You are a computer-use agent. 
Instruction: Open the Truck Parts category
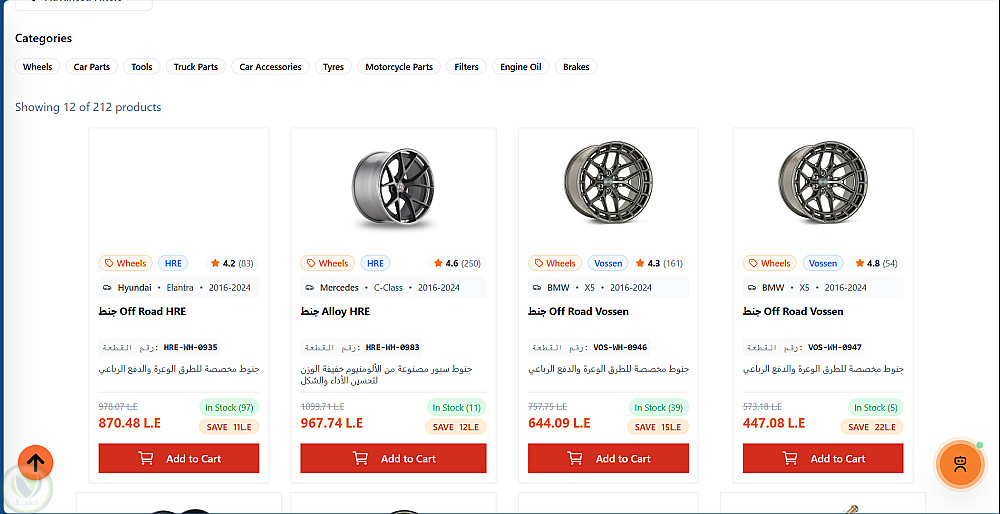[x=196, y=67]
